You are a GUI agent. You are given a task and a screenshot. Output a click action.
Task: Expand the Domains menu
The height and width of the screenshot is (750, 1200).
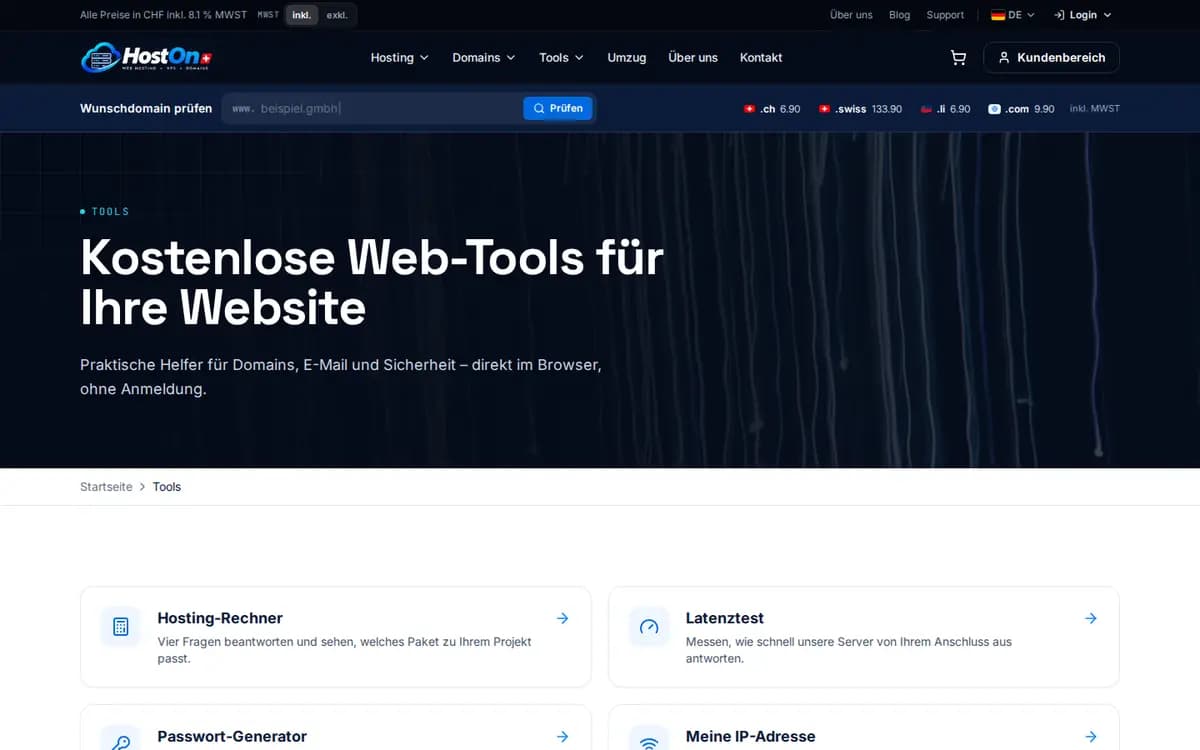(484, 58)
